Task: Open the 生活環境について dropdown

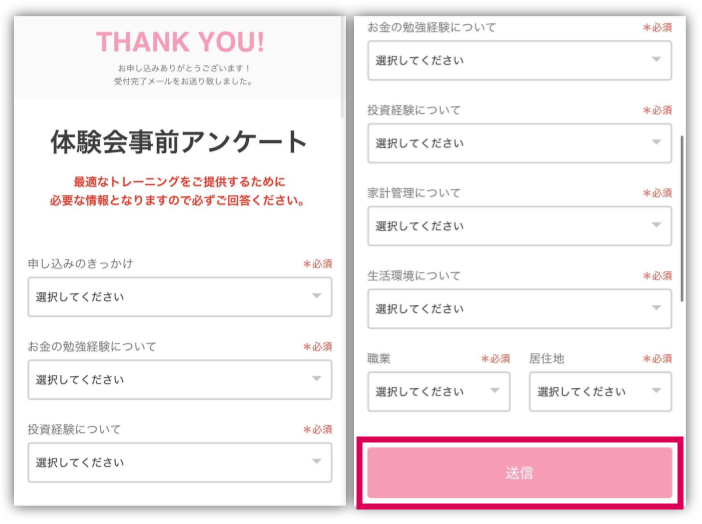Action: 519,309
